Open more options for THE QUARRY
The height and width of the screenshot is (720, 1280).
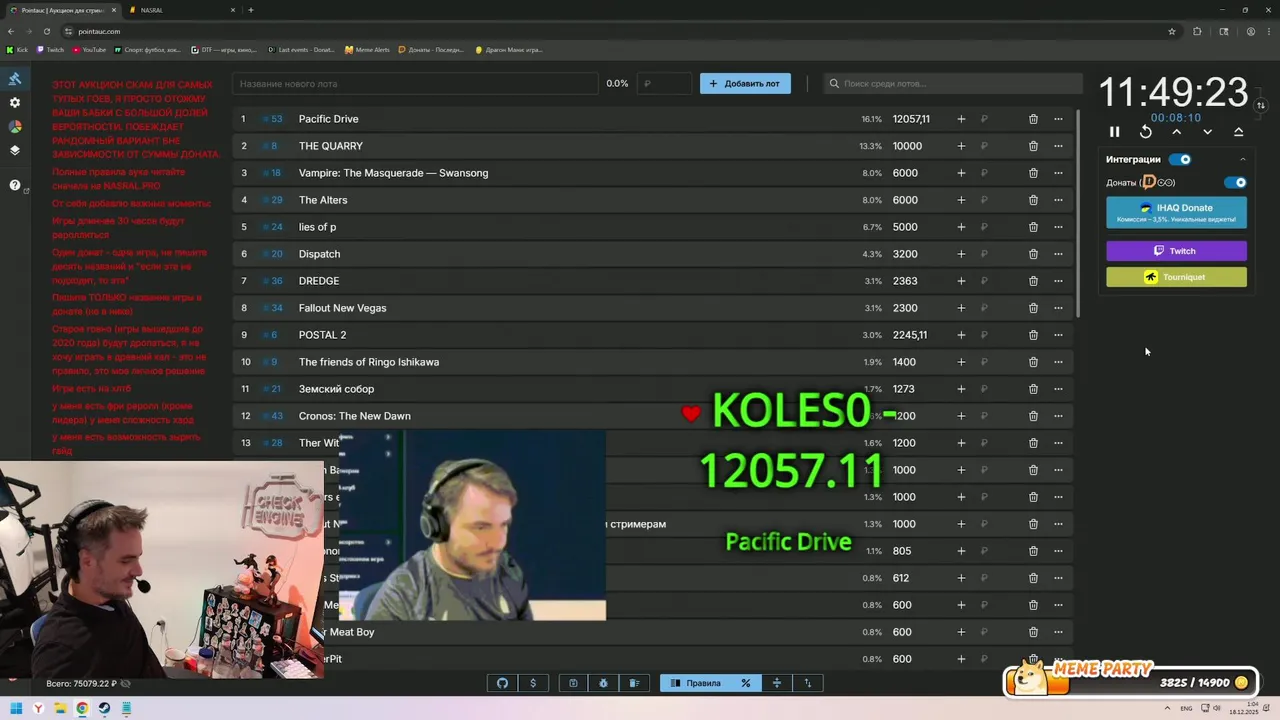tap(1058, 146)
